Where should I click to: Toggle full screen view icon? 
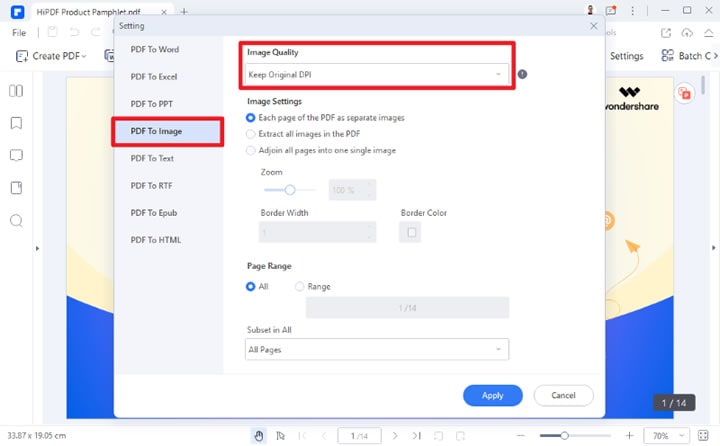pos(703,435)
